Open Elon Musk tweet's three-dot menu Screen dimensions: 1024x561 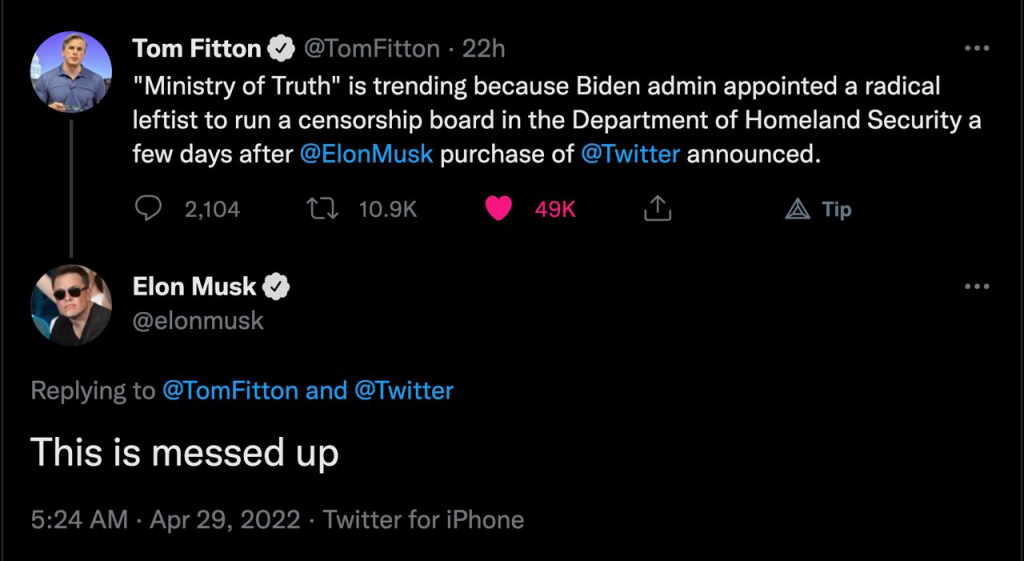point(976,287)
